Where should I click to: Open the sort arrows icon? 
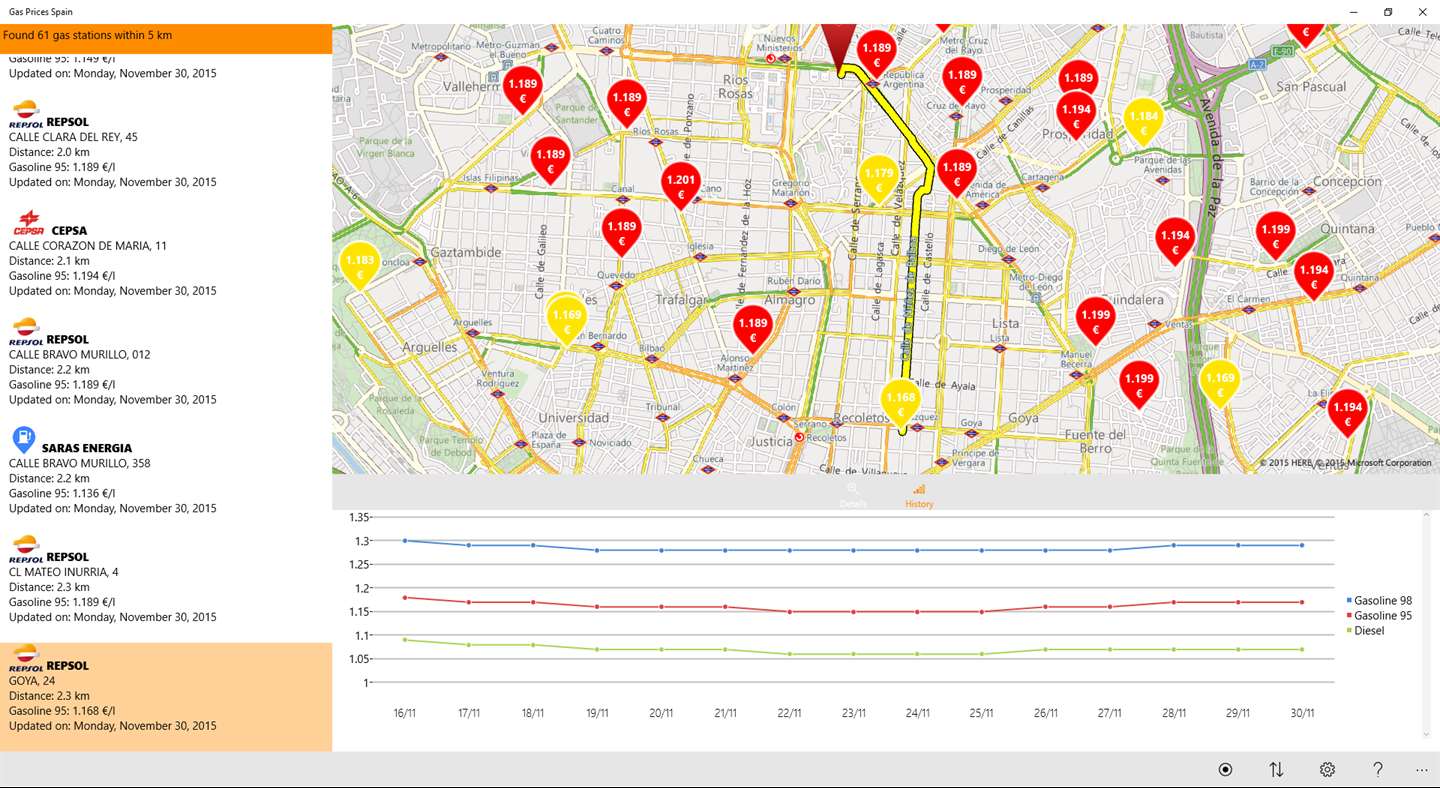coord(1276,770)
